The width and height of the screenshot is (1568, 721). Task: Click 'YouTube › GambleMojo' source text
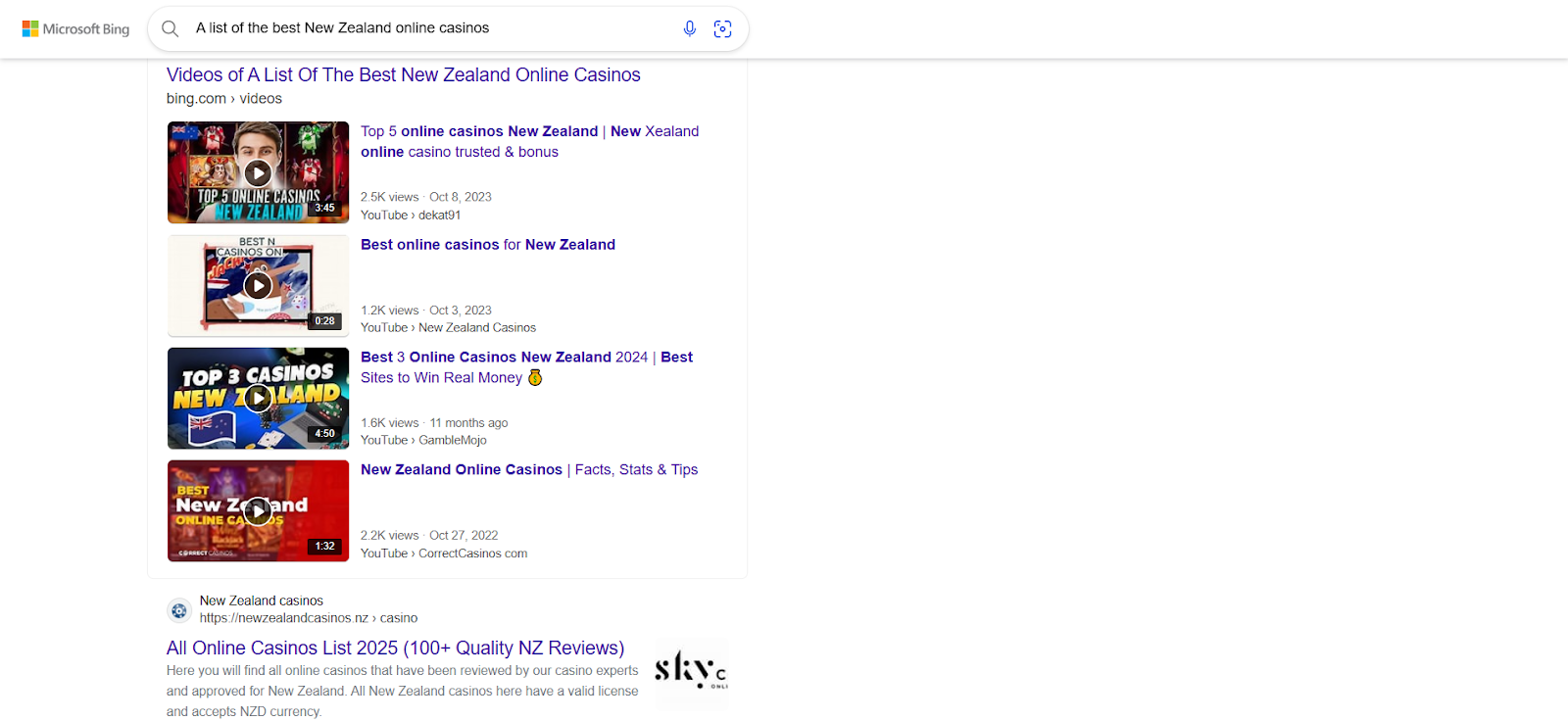[x=423, y=441]
